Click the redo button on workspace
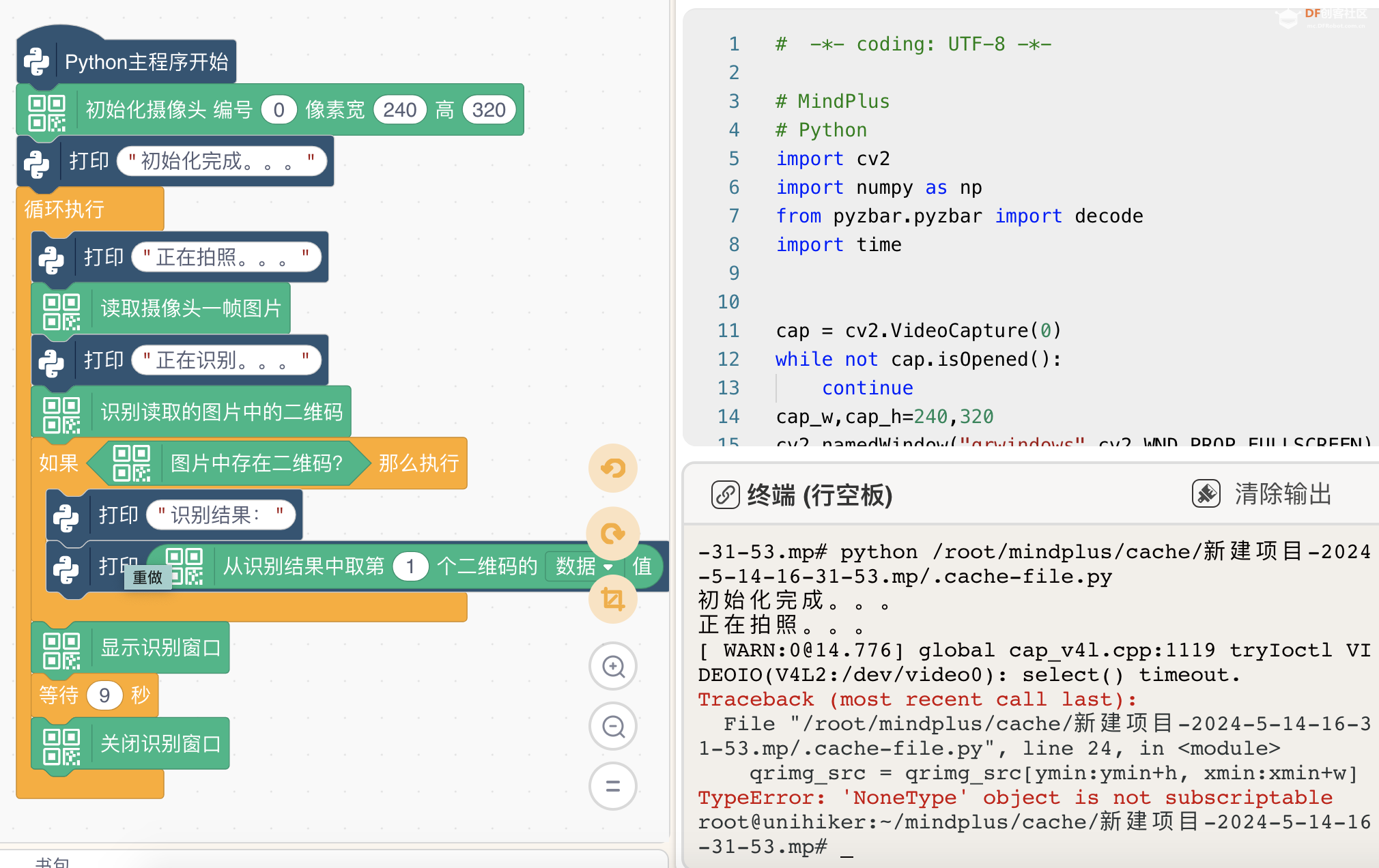 click(613, 533)
